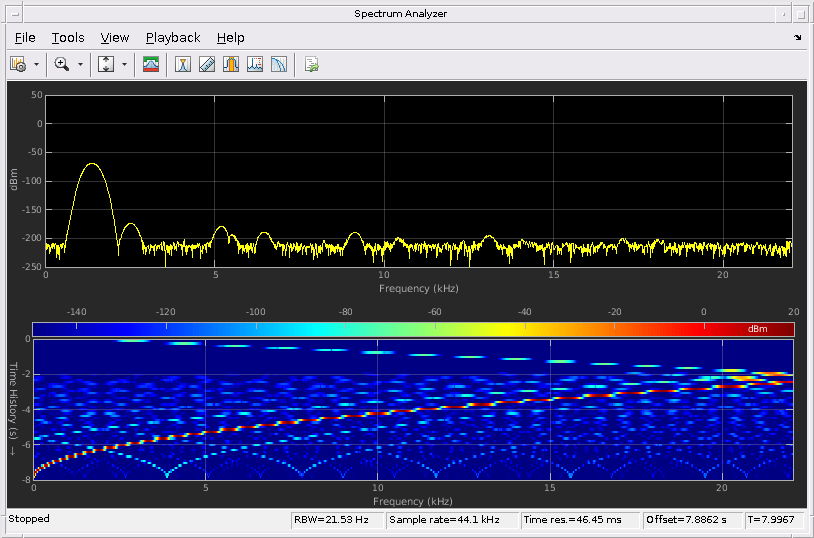Image resolution: width=814 pixels, height=538 pixels.
Task: Expand the scale axes dropdown arrow
Action: [125, 64]
